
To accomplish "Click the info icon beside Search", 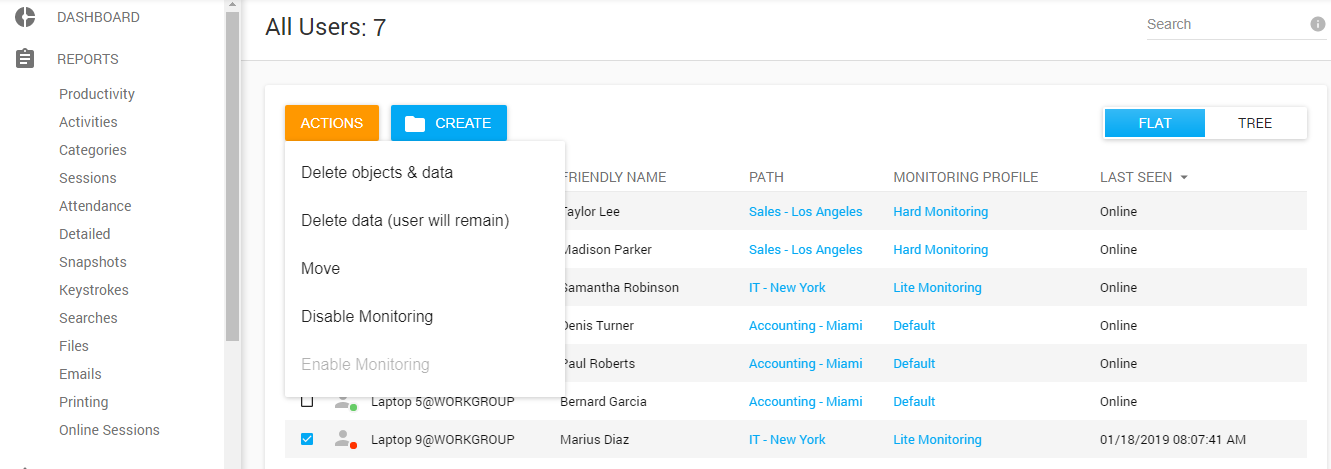I will coord(1317,24).
